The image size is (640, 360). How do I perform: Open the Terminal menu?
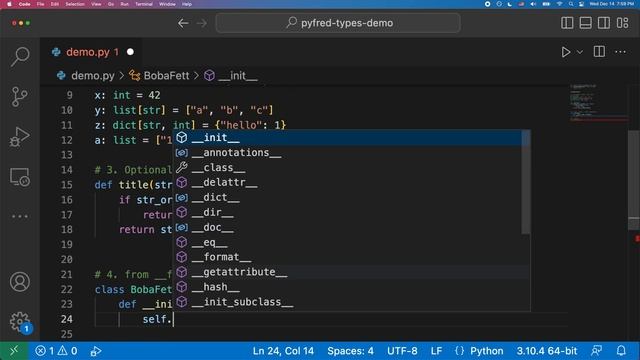click(144, 4)
